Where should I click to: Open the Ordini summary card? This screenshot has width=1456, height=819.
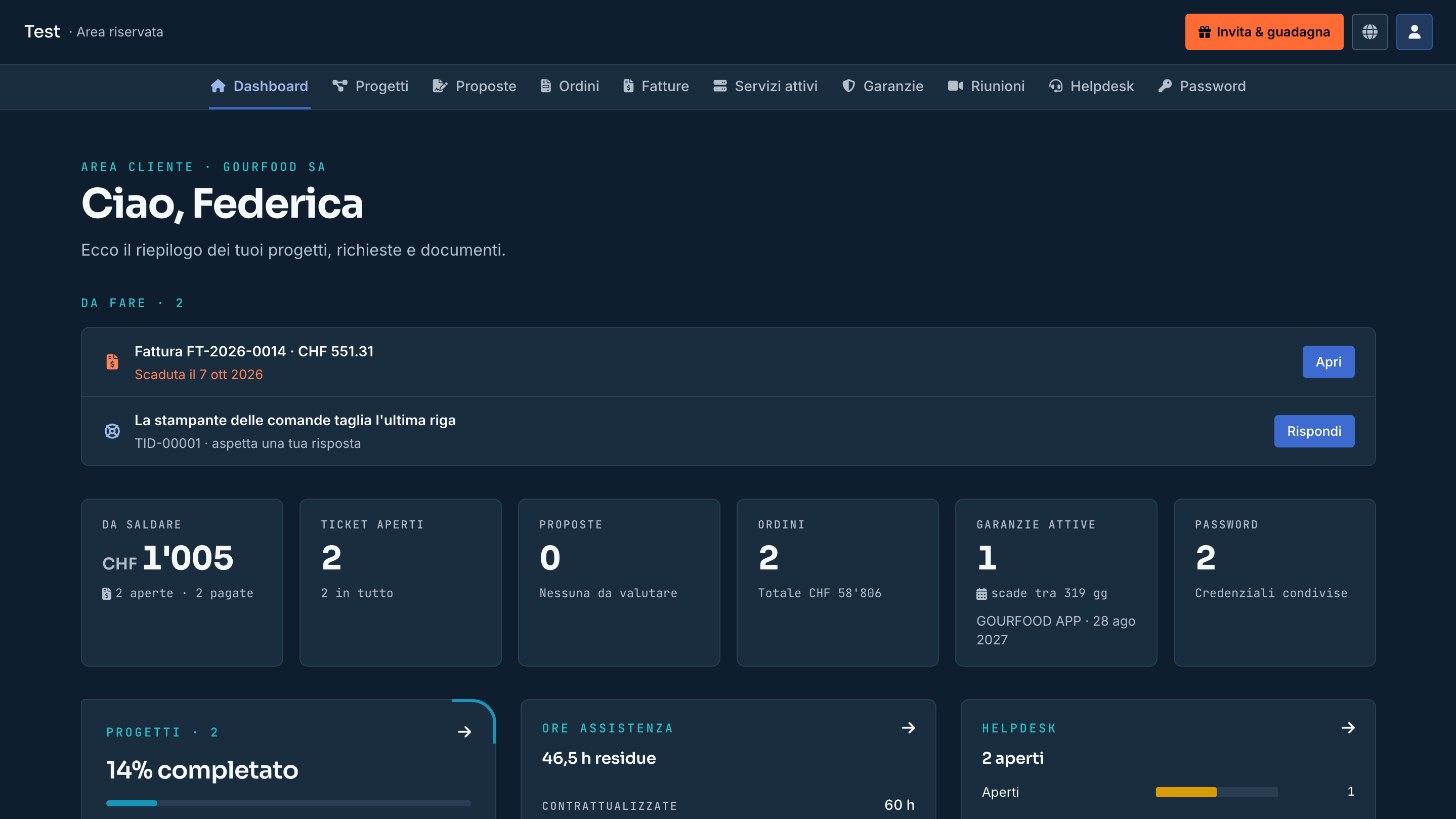tap(837, 583)
